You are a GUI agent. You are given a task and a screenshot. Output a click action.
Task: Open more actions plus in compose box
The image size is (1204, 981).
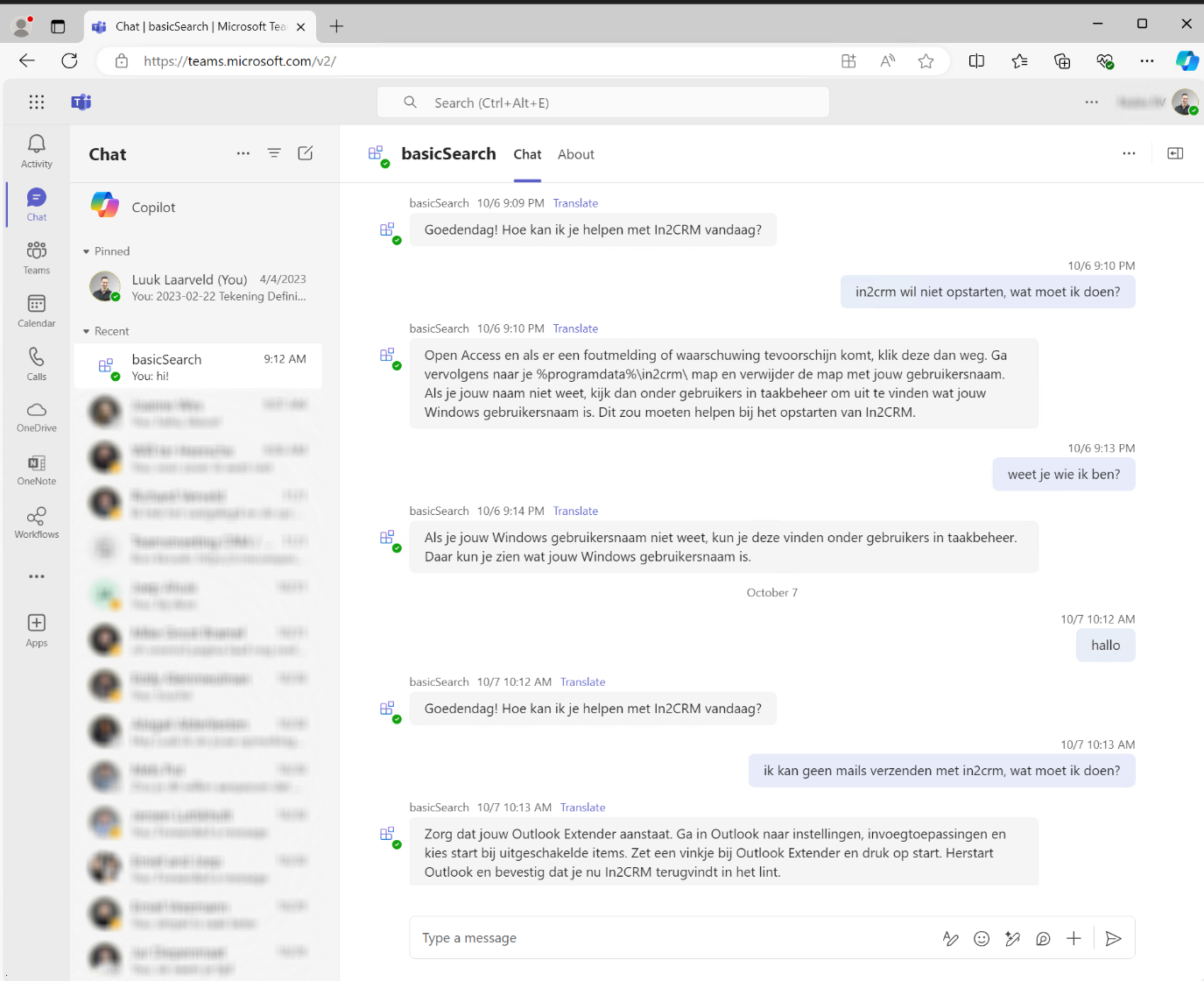pyautogui.click(x=1074, y=938)
